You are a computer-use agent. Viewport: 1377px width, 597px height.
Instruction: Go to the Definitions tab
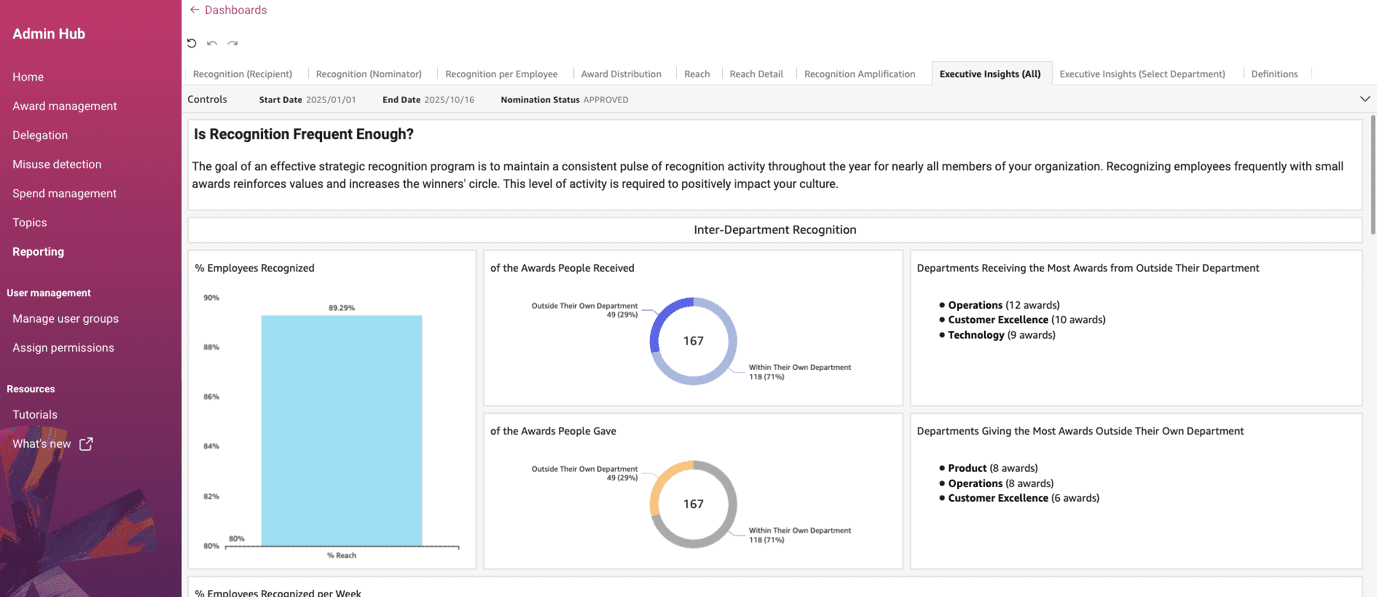point(1273,74)
